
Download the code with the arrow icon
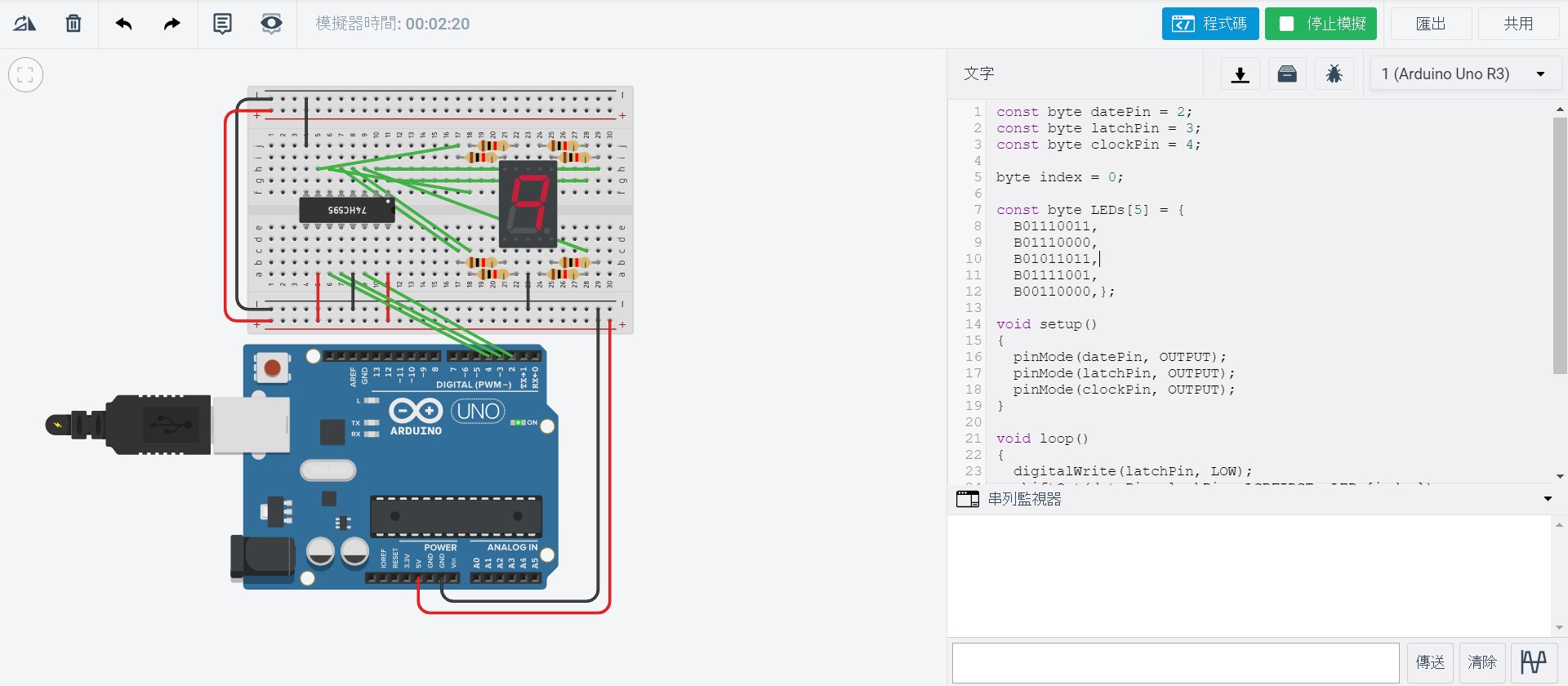[x=1240, y=74]
